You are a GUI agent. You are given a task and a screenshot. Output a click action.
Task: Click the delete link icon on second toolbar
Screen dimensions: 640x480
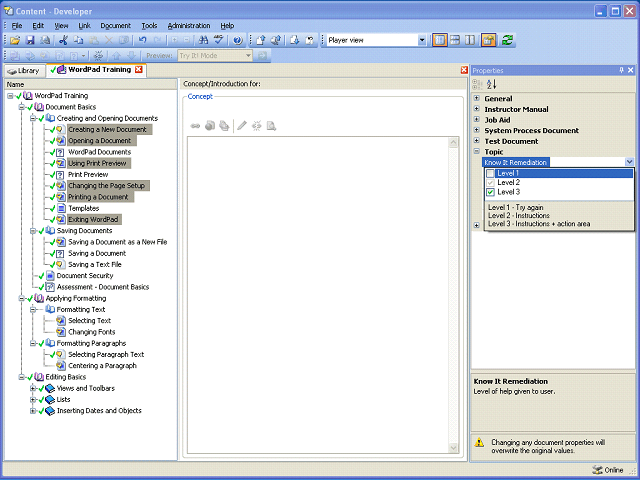[x=98, y=56]
